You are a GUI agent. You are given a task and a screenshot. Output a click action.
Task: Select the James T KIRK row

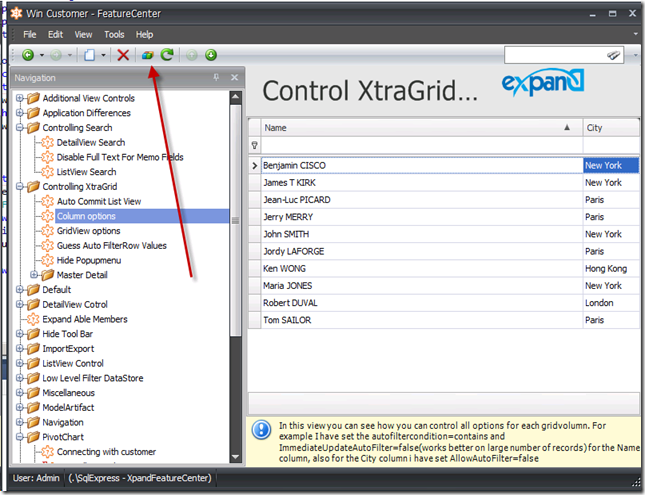click(450, 183)
